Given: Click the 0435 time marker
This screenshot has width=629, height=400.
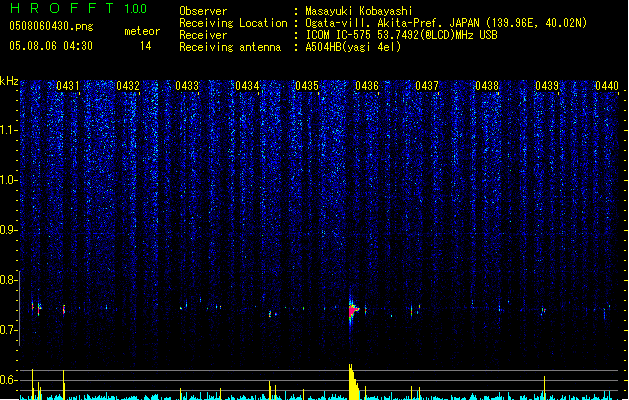Looking at the screenshot, I should pos(307,86).
